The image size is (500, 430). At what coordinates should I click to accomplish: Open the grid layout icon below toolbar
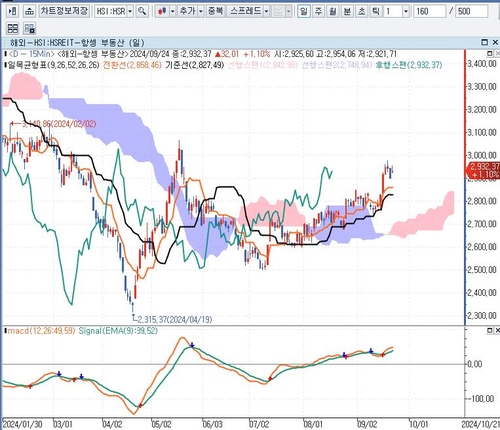[13, 28]
